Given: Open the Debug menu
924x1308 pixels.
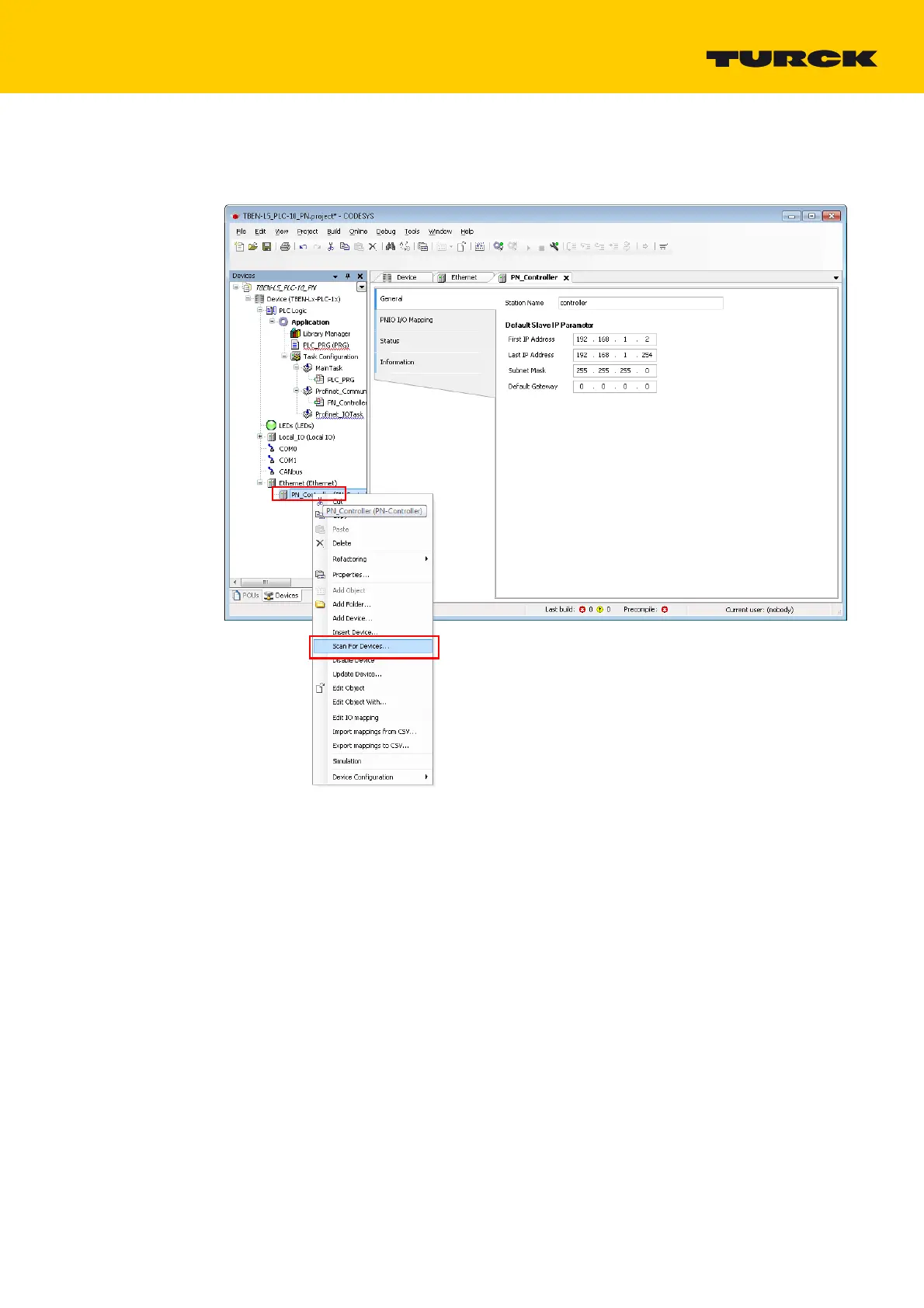Looking at the screenshot, I should pyautogui.click(x=386, y=231).
